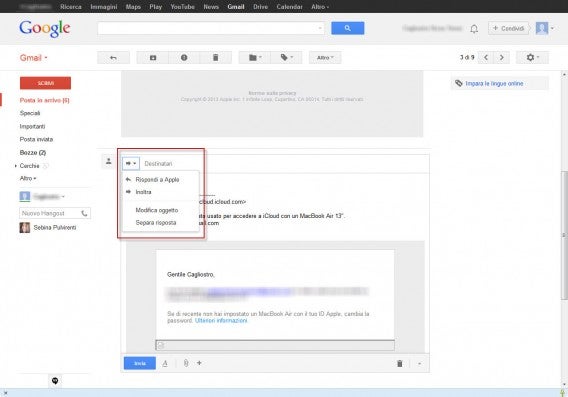Click the contact person icon beside reply box
568x397 pixels.
coord(108,162)
